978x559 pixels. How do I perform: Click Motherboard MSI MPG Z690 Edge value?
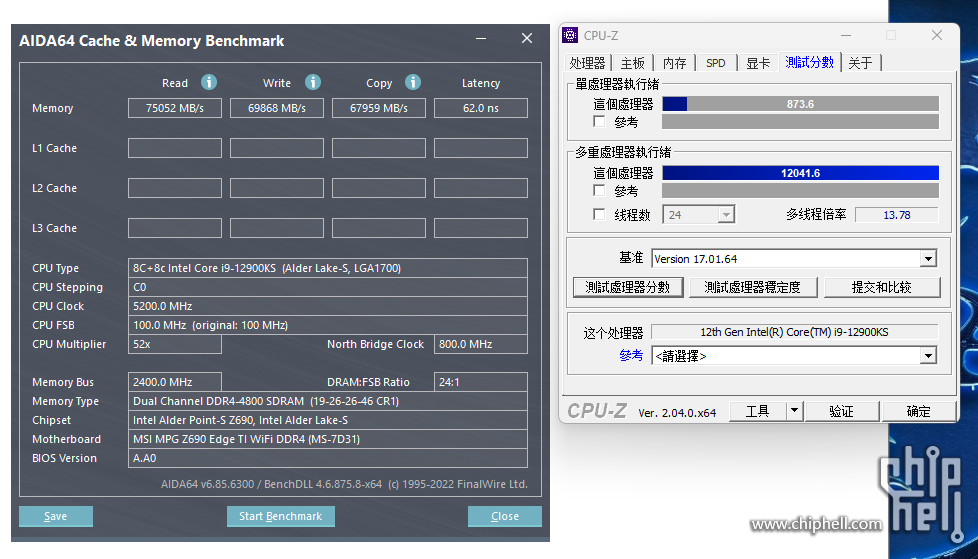point(328,439)
